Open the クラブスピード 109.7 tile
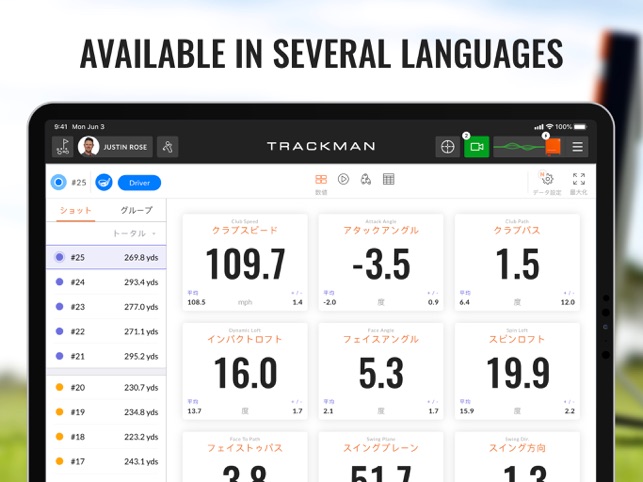The image size is (643, 482). point(245,262)
